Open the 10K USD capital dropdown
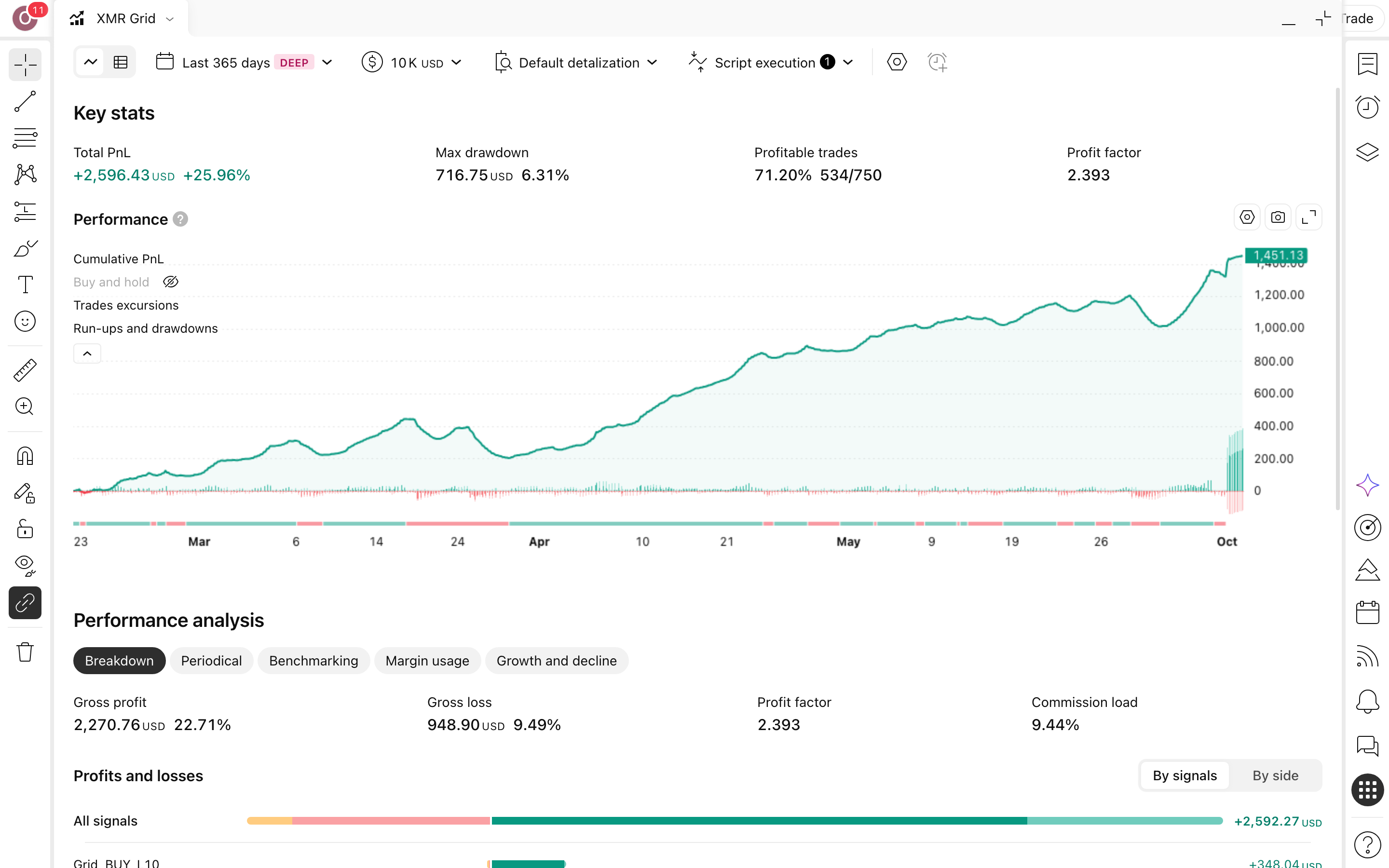1389x868 pixels. click(x=411, y=62)
